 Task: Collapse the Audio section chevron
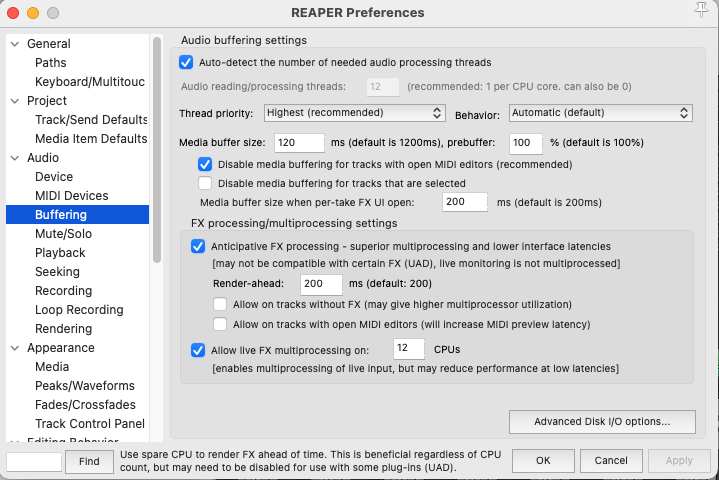click(15, 158)
